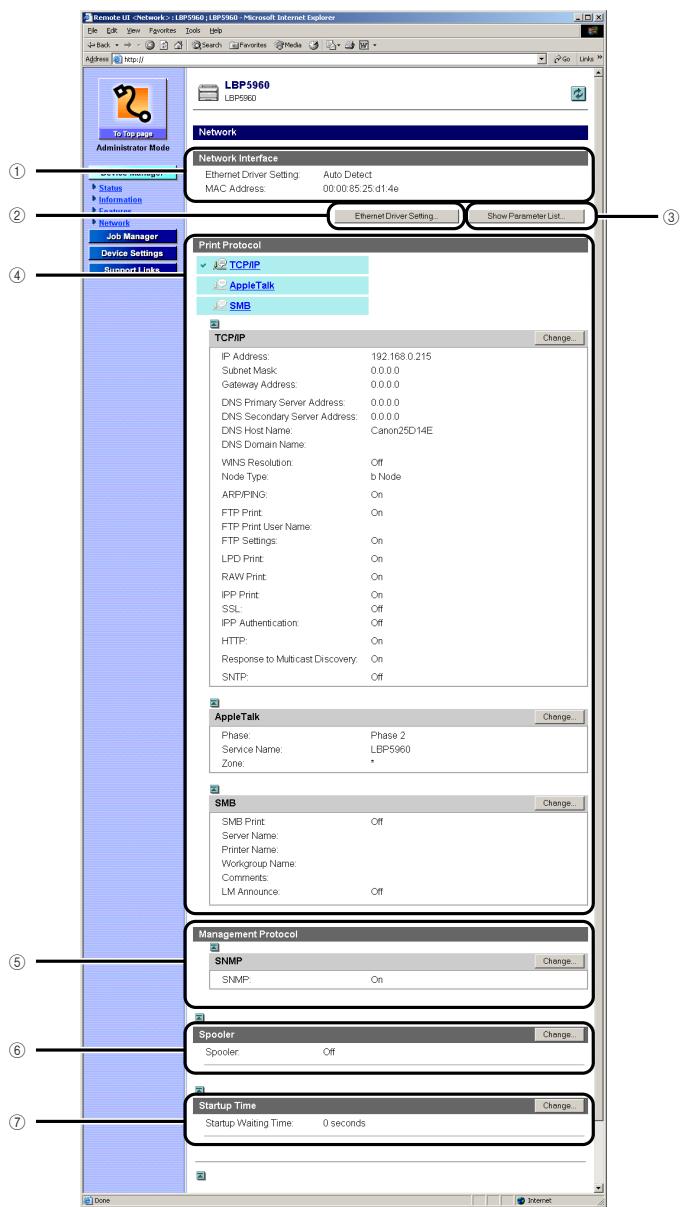Click the browser Refresh toolbar icon
The height and width of the screenshot is (1207, 682).
tap(164, 45)
